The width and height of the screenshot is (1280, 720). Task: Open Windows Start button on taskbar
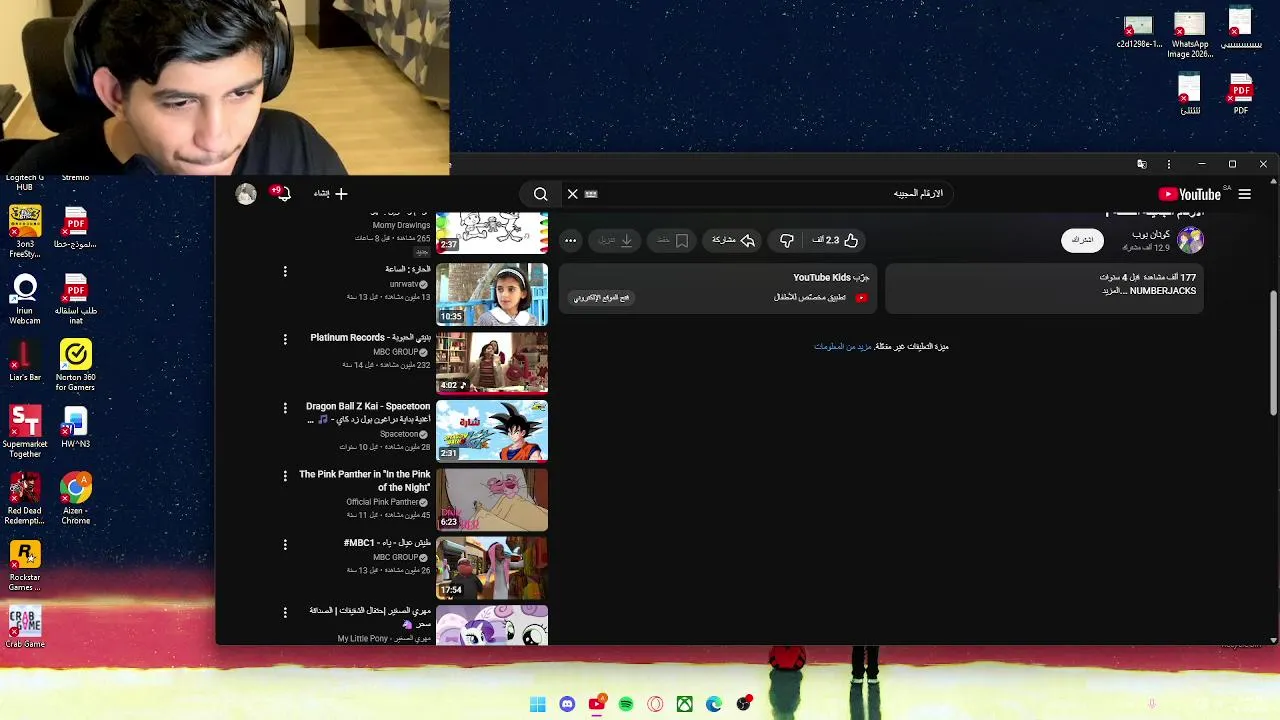tap(538, 704)
